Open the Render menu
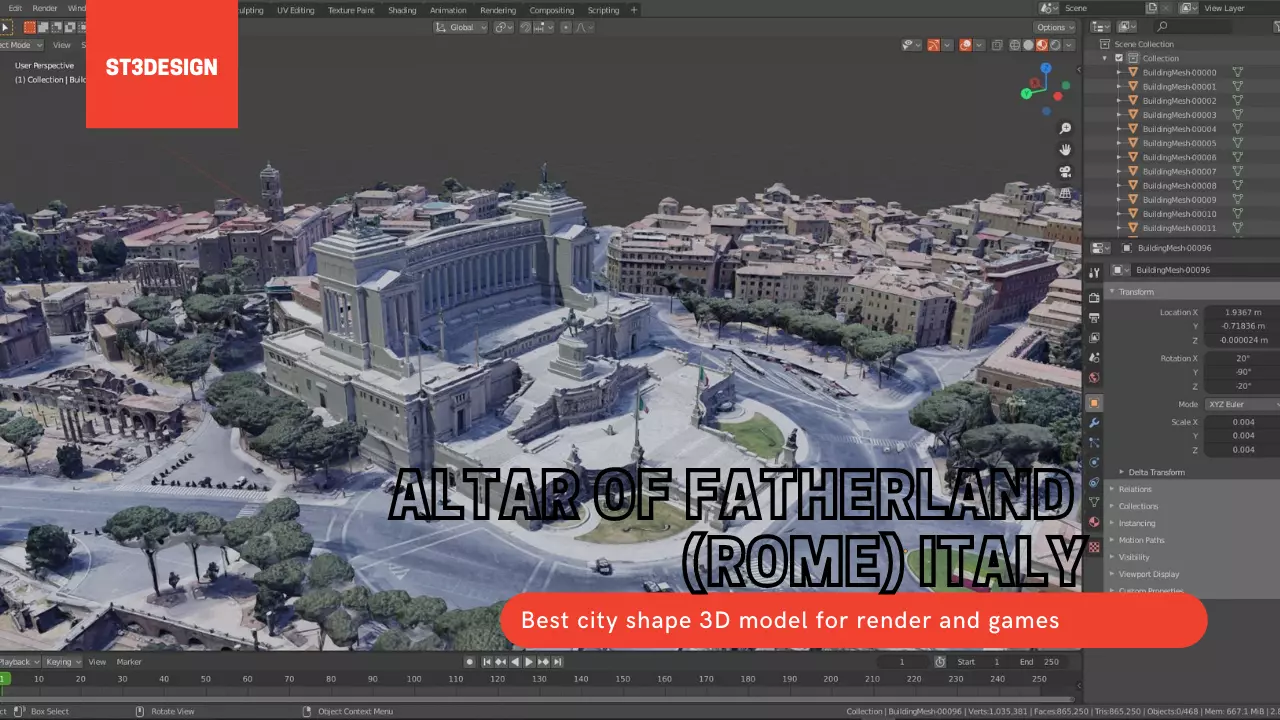The image size is (1280, 720). click(x=45, y=9)
